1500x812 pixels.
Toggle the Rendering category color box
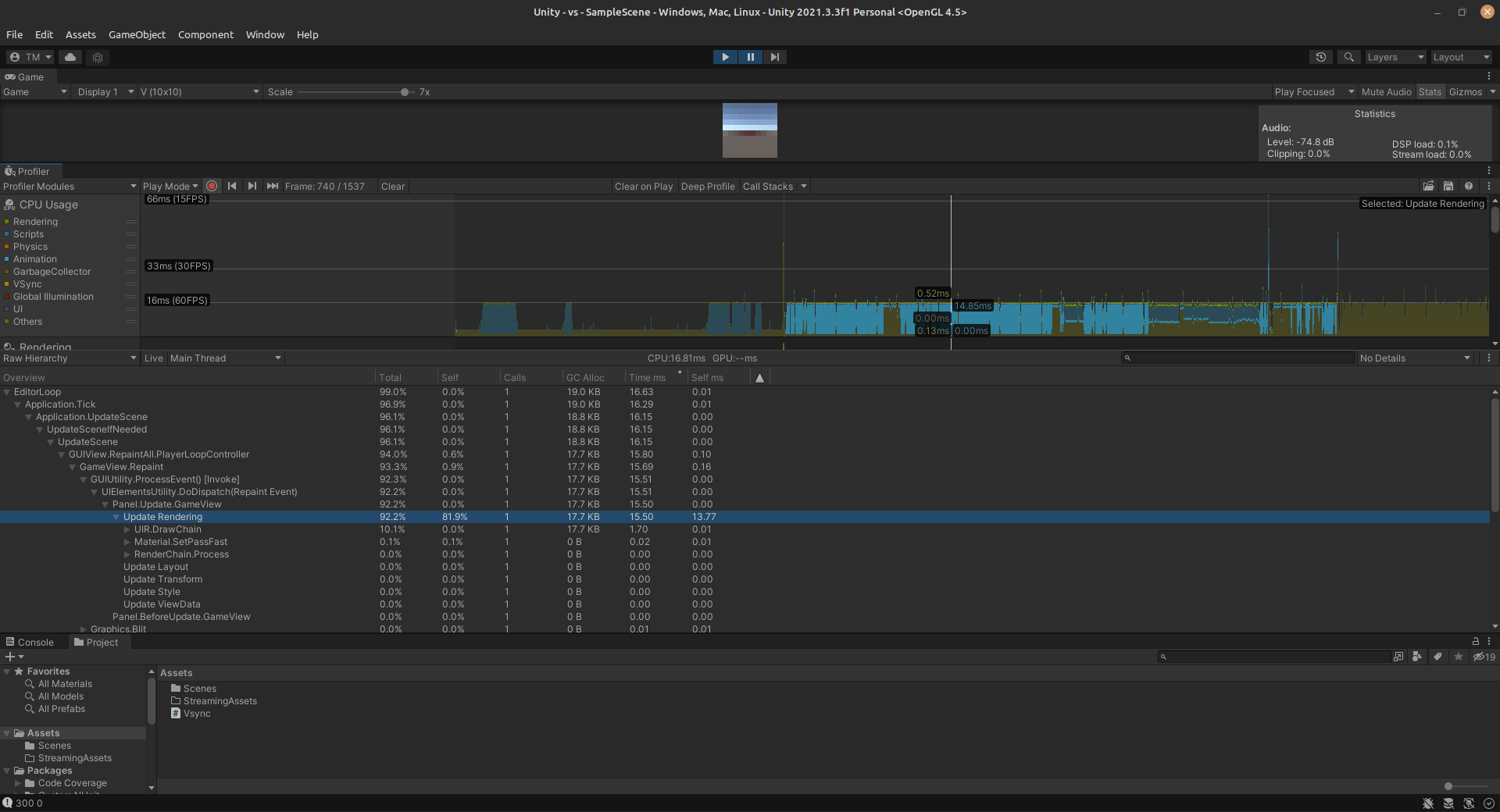(6, 222)
